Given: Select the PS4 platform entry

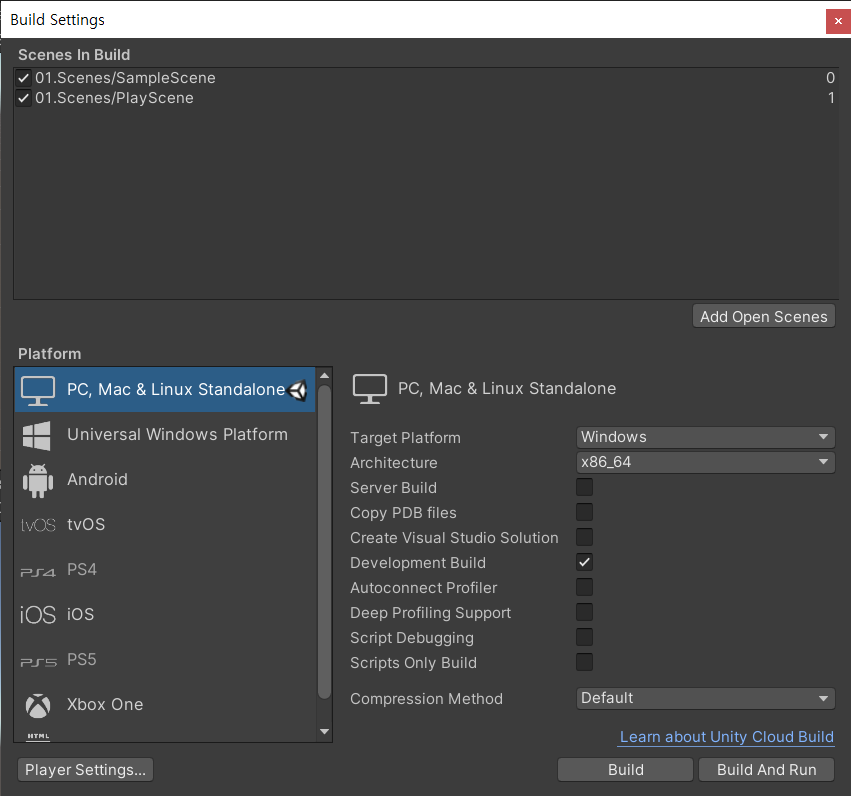Looking at the screenshot, I should tap(164, 570).
